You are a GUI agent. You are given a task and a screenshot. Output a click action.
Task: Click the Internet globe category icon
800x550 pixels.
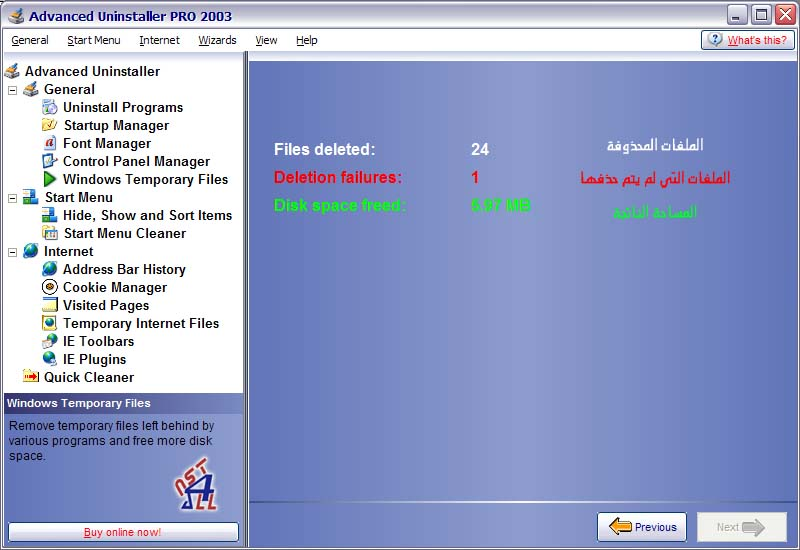click(31, 251)
